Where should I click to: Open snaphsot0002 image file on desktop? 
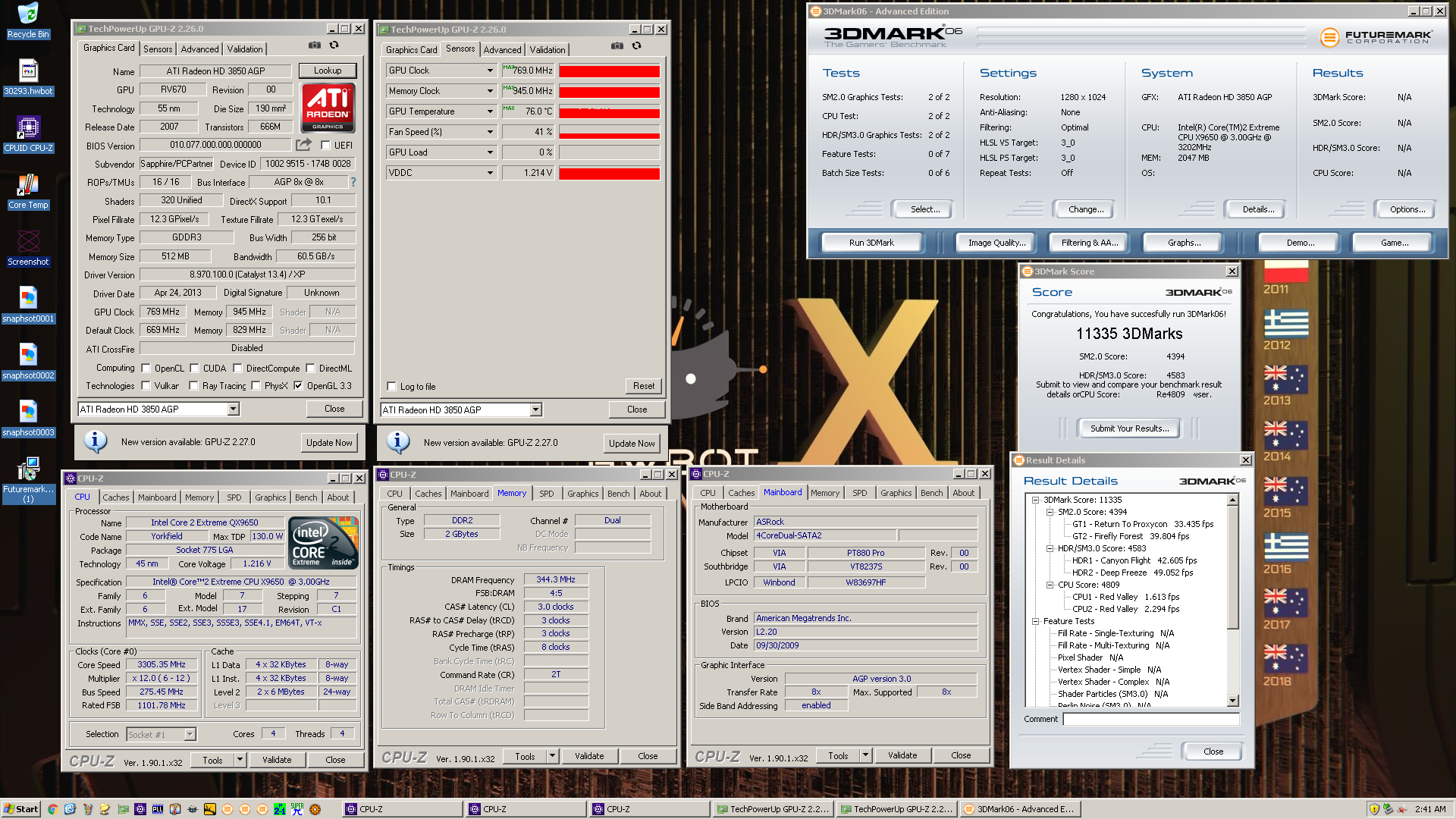coord(28,362)
